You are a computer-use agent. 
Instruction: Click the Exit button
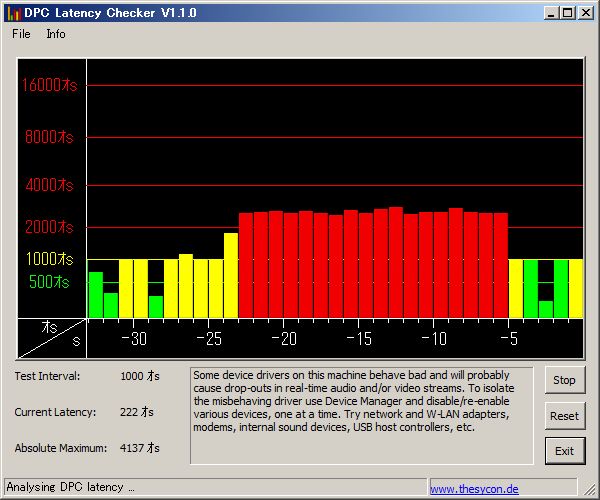click(x=565, y=451)
